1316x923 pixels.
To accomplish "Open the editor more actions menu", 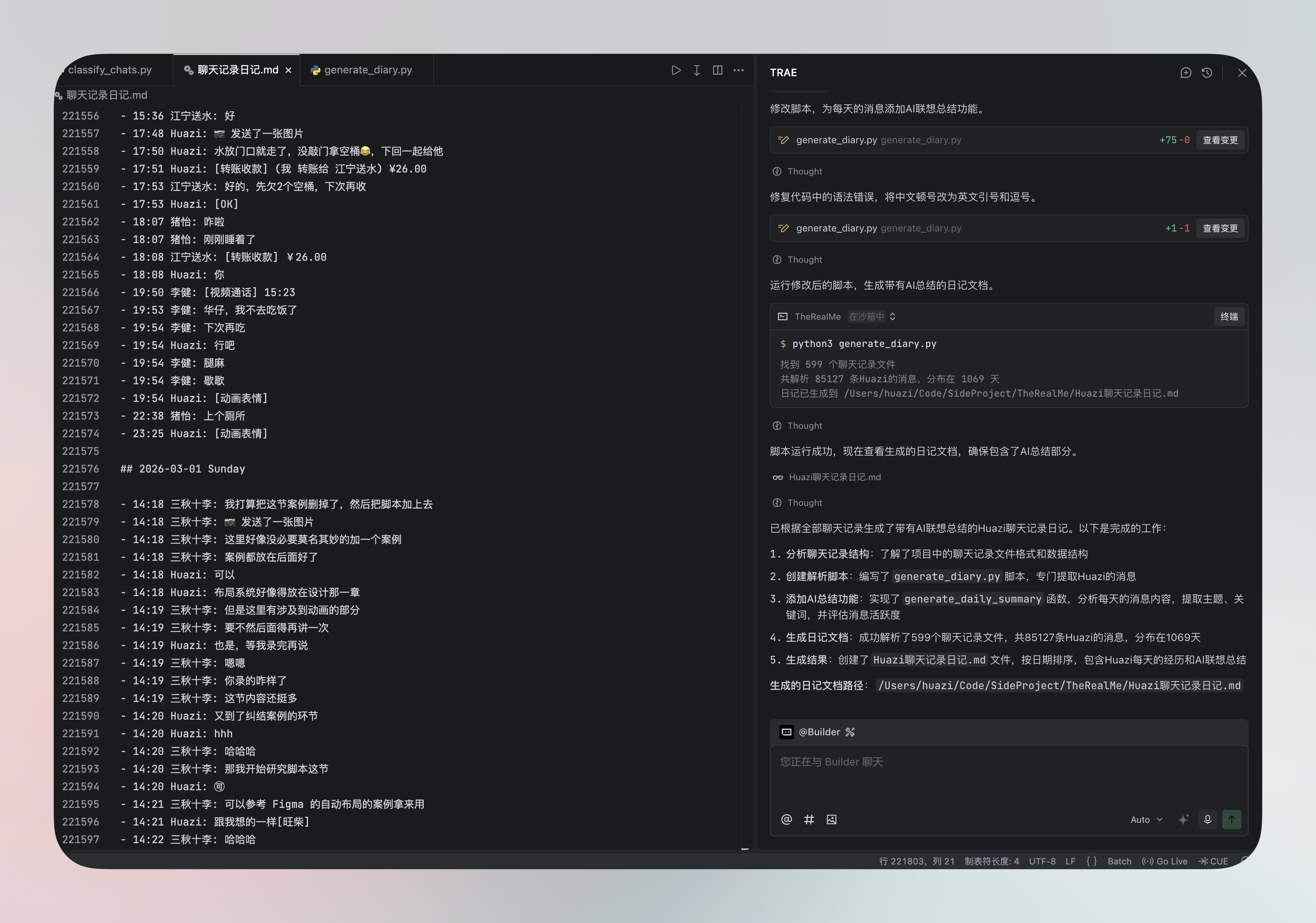I will pyautogui.click(x=738, y=70).
